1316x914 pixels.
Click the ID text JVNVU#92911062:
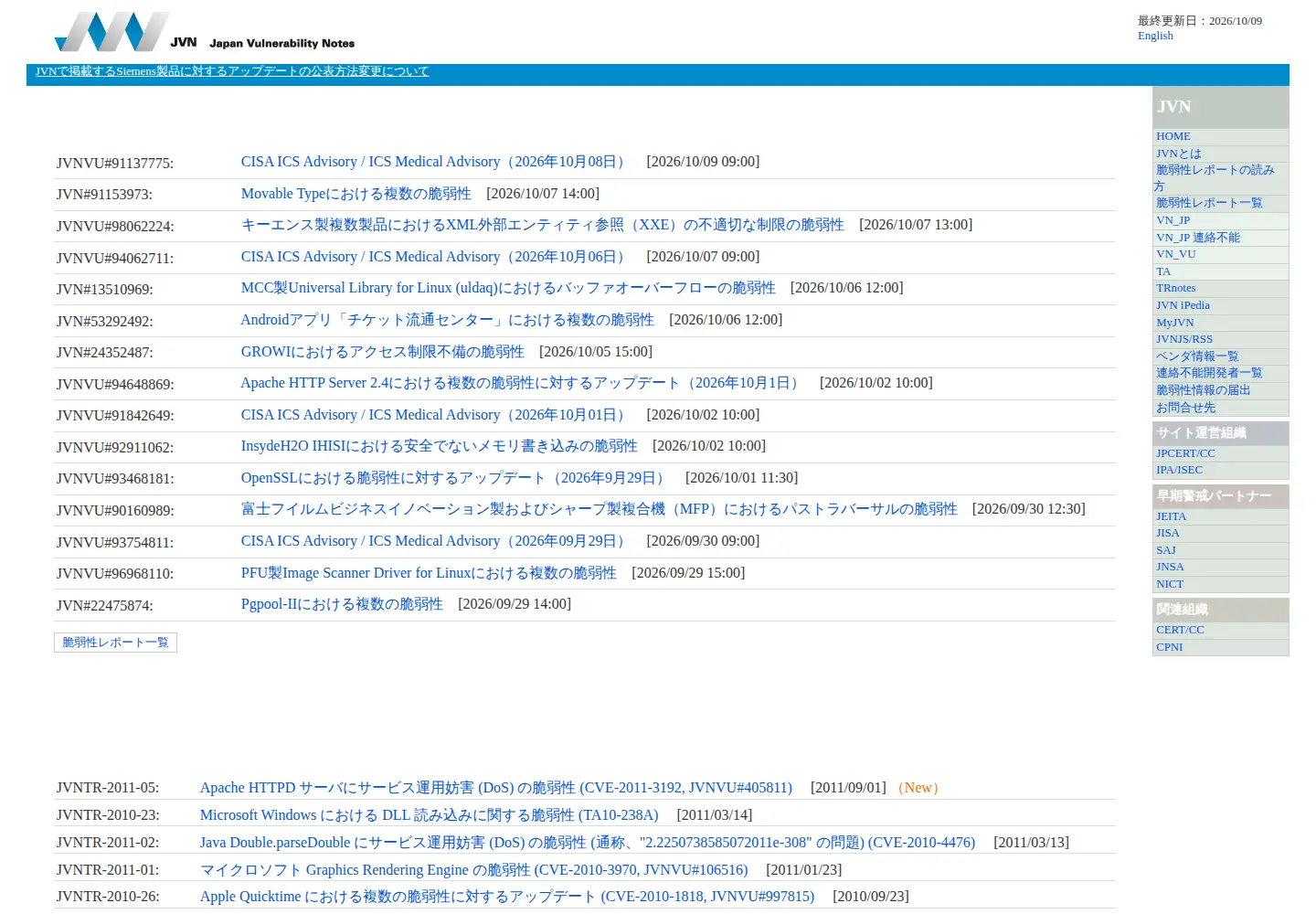(115, 448)
